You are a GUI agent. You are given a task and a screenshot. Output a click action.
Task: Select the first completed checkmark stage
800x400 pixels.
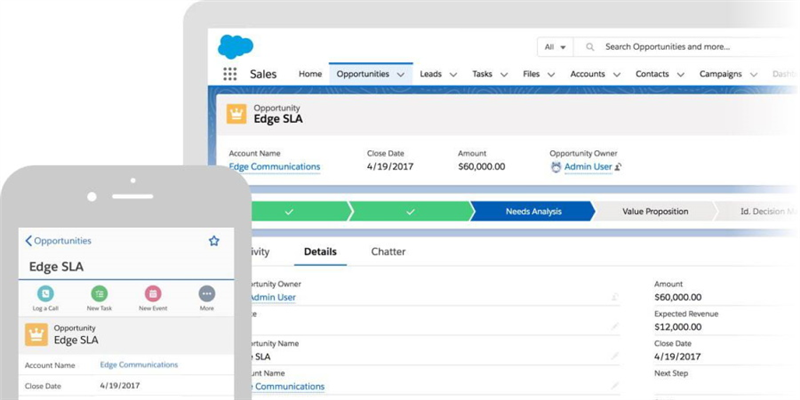click(x=299, y=211)
